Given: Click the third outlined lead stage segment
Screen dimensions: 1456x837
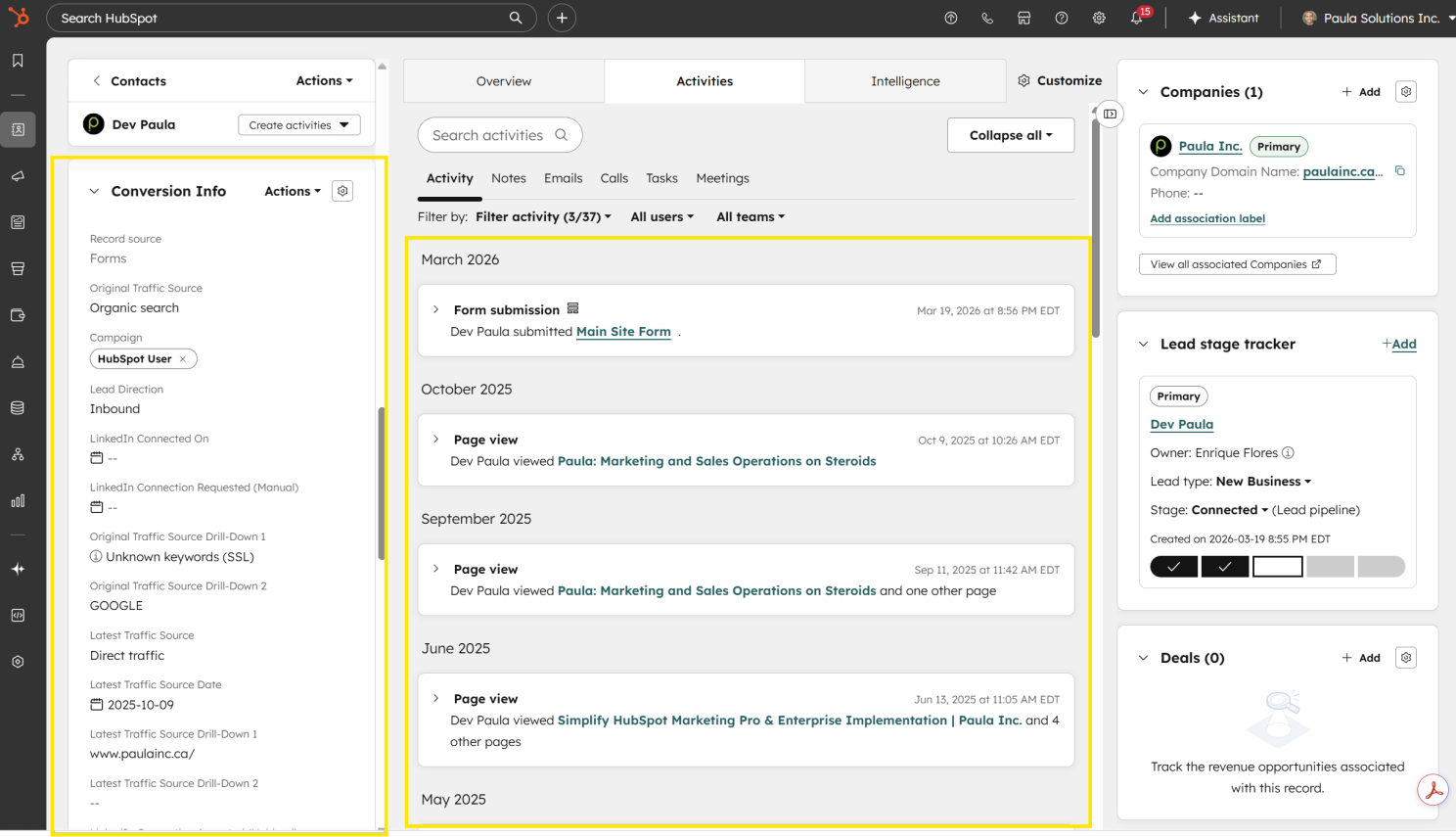Looking at the screenshot, I should (x=1277, y=567).
